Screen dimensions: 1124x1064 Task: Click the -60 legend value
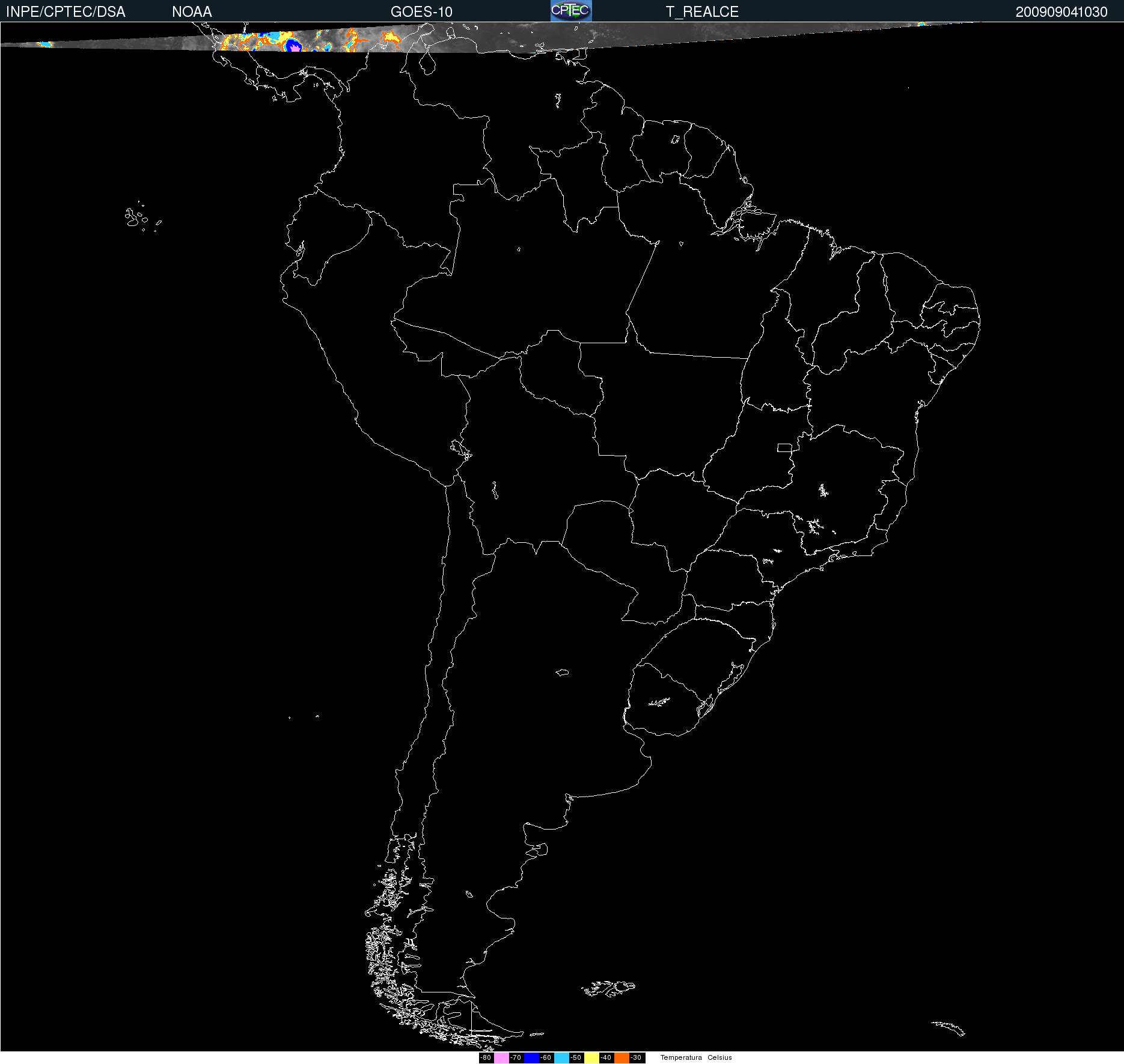[x=546, y=1058]
